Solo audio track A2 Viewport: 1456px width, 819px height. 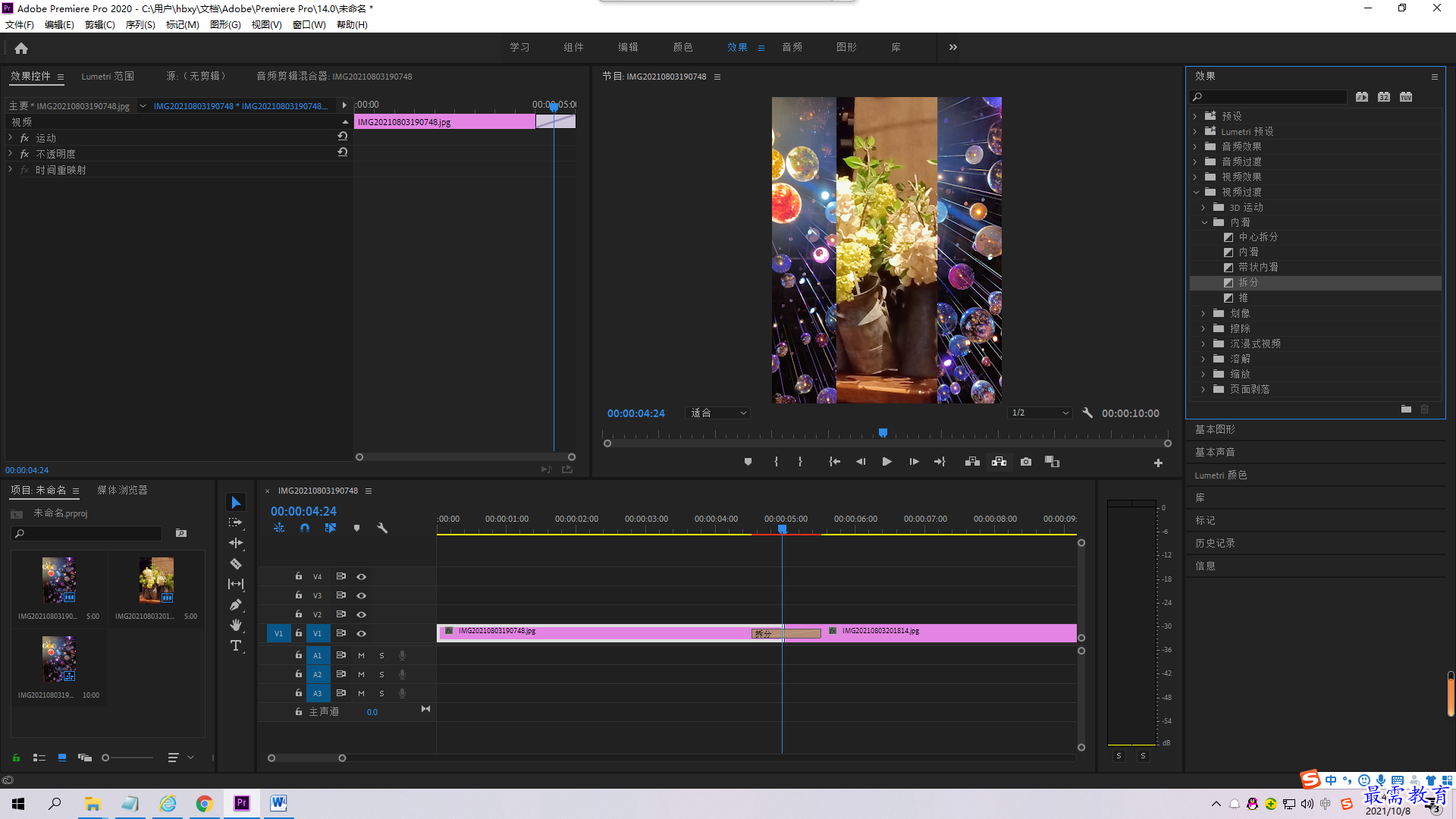381,675
